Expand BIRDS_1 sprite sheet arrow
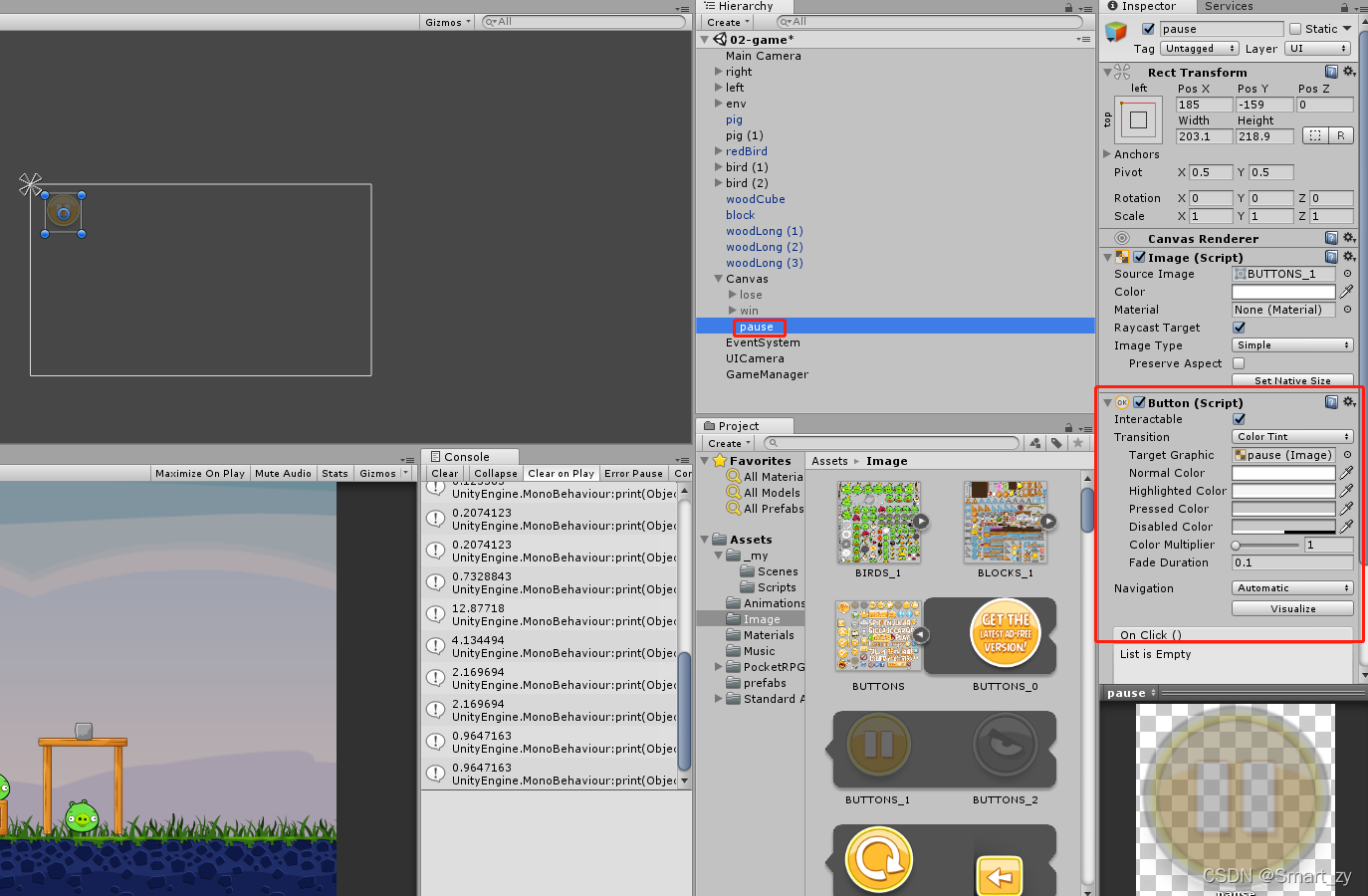 (921, 521)
